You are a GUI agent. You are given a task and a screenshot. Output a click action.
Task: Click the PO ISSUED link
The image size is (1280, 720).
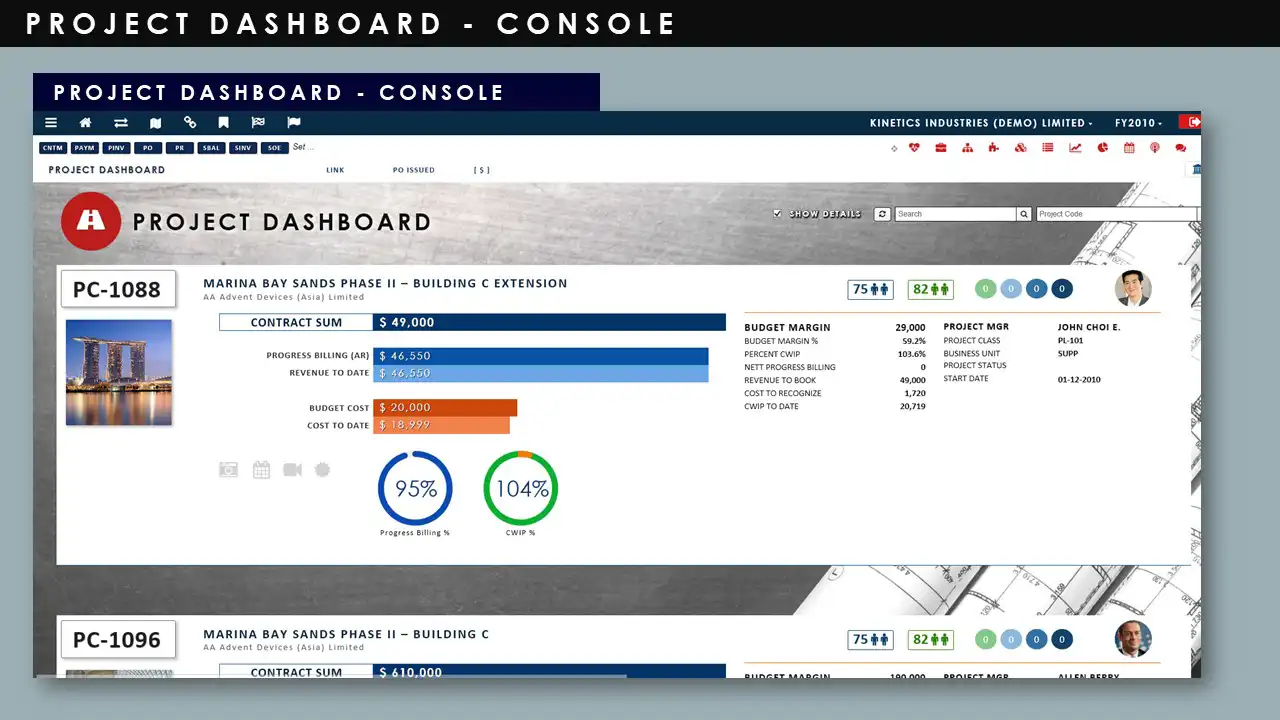coord(414,169)
